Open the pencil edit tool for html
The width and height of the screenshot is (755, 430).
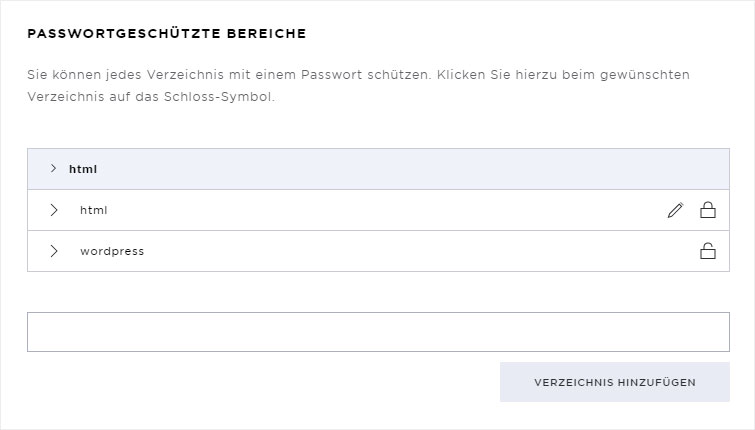pyautogui.click(x=675, y=210)
